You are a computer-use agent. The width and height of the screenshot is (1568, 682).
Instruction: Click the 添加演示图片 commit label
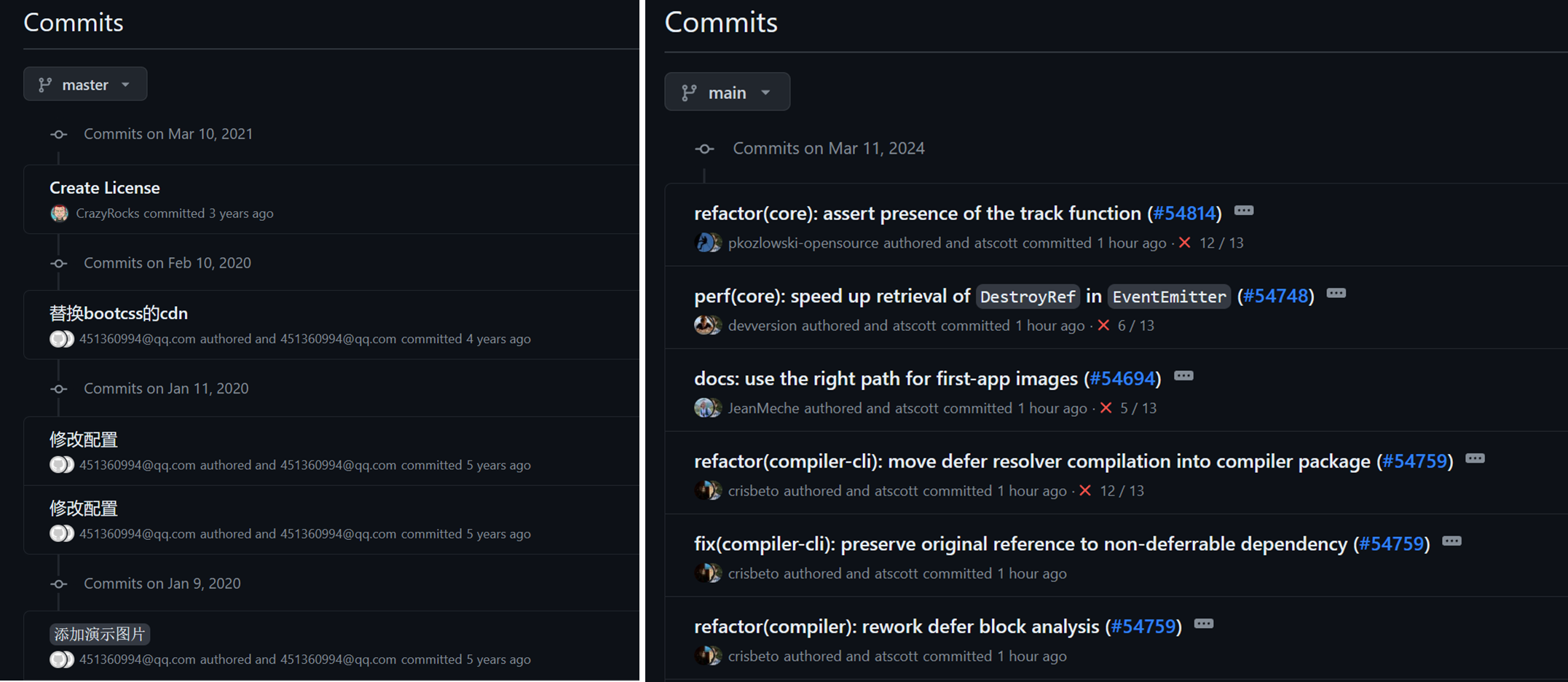click(x=99, y=633)
